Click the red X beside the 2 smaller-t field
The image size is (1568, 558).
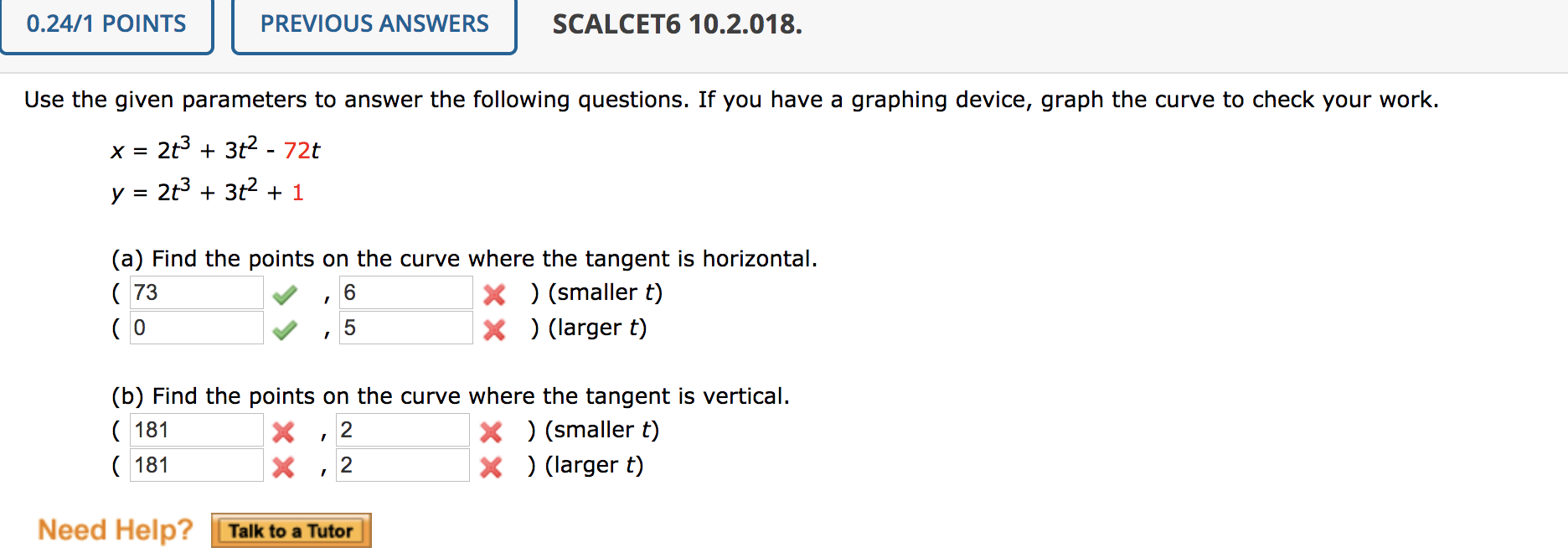point(492,431)
